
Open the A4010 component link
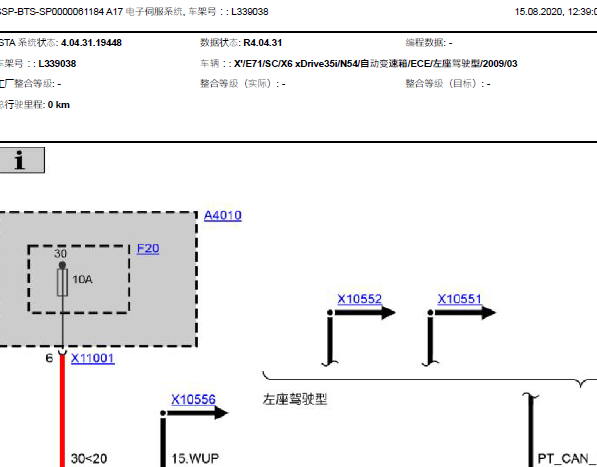pyautogui.click(x=223, y=216)
